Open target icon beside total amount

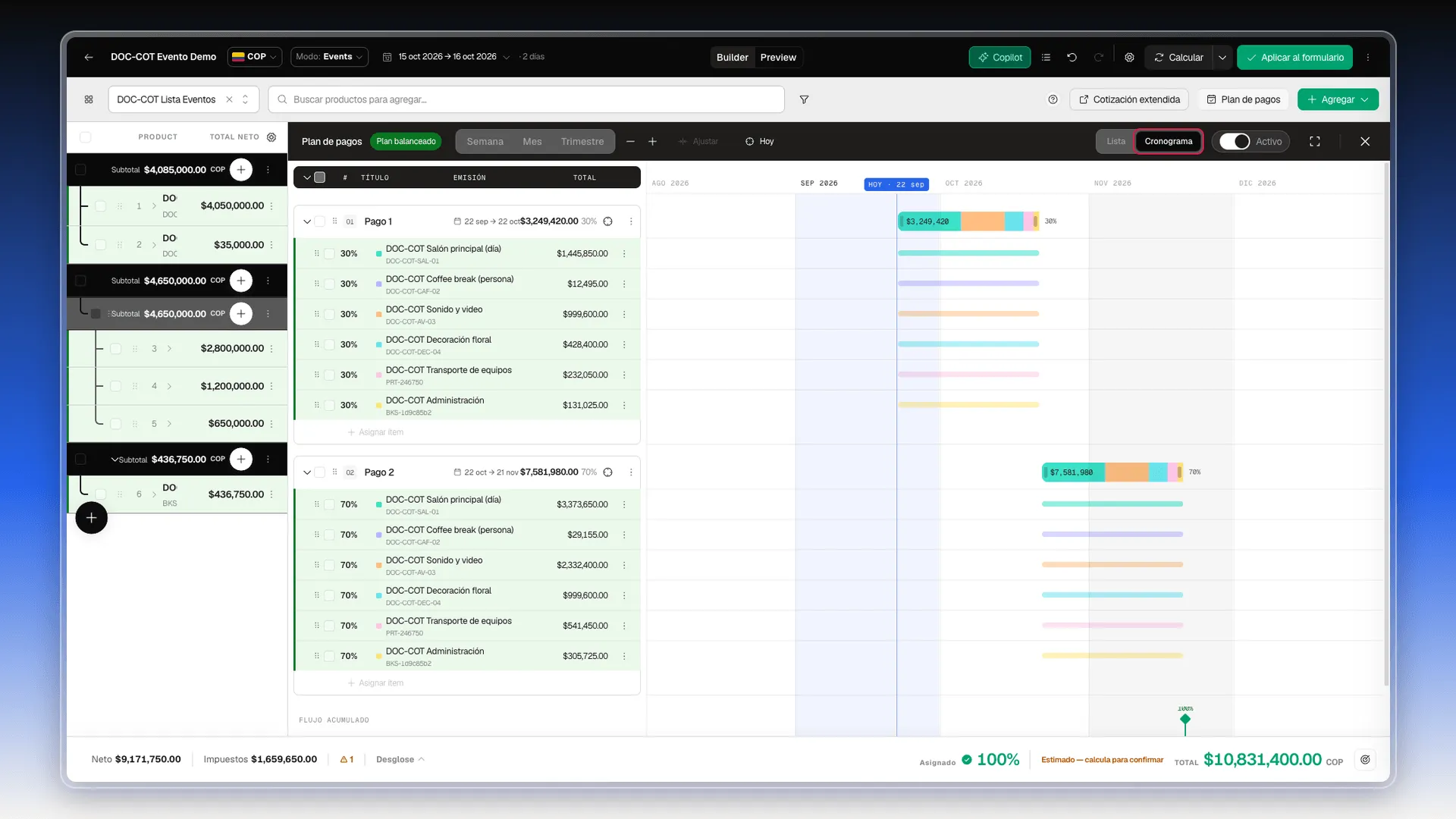(1365, 760)
